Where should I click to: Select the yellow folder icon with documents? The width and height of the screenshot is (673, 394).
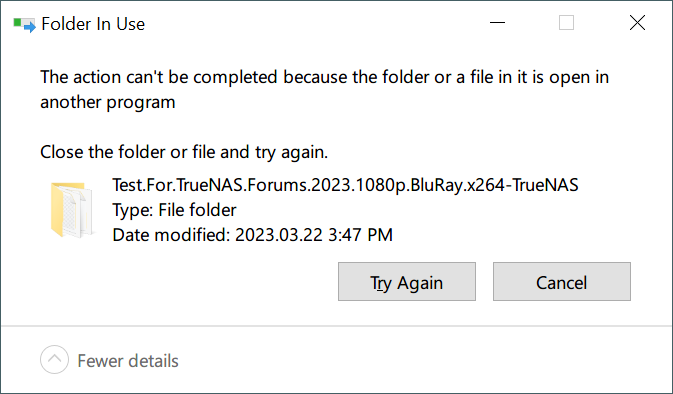point(72,210)
